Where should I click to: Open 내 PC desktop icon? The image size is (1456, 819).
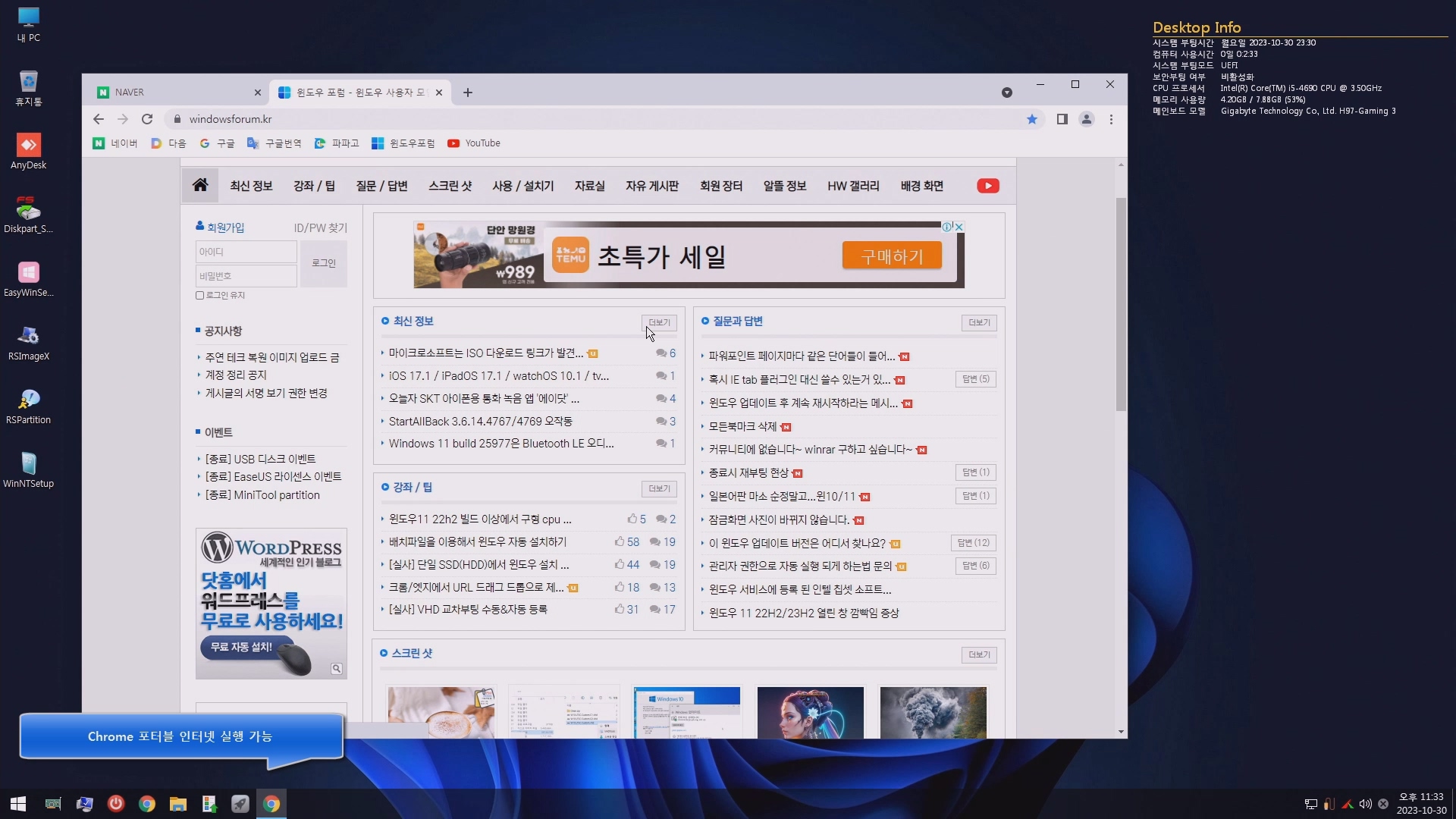click(x=28, y=24)
